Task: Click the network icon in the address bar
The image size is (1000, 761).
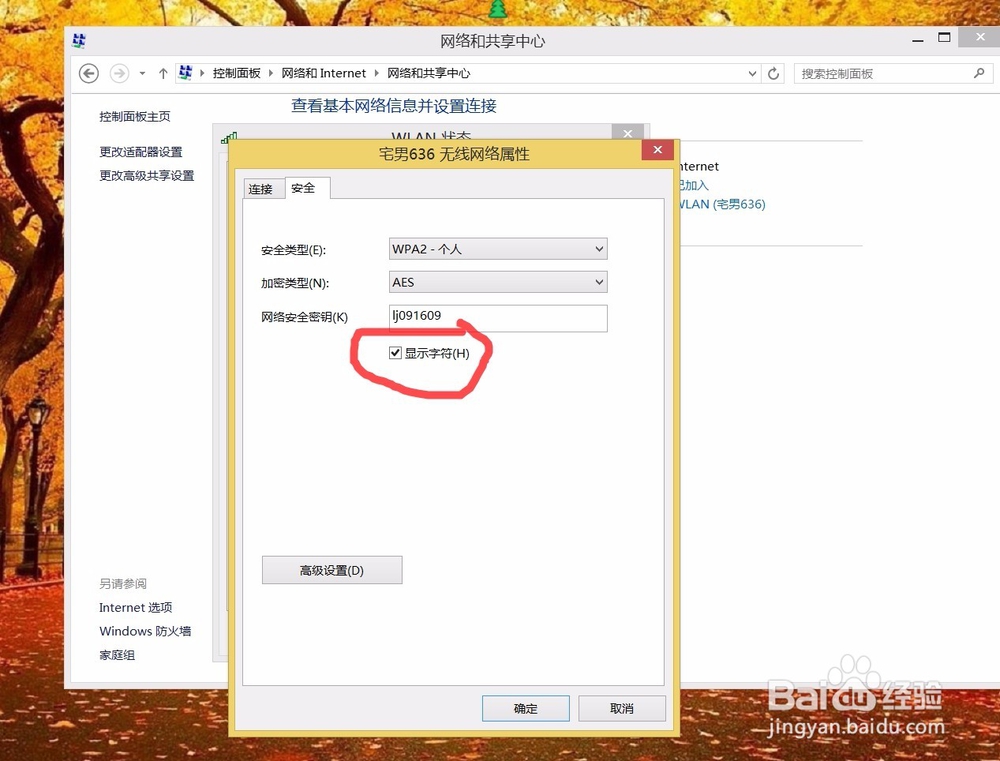Action: coord(185,73)
